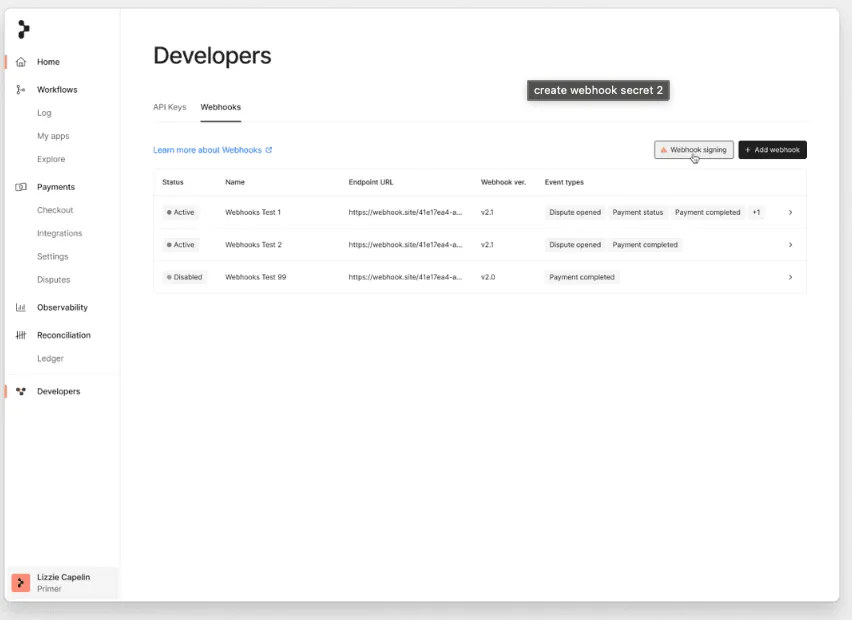Click the Lizzie Capelin account name
Image resolution: width=852 pixels, height=620 pixels.
[64, 577]
